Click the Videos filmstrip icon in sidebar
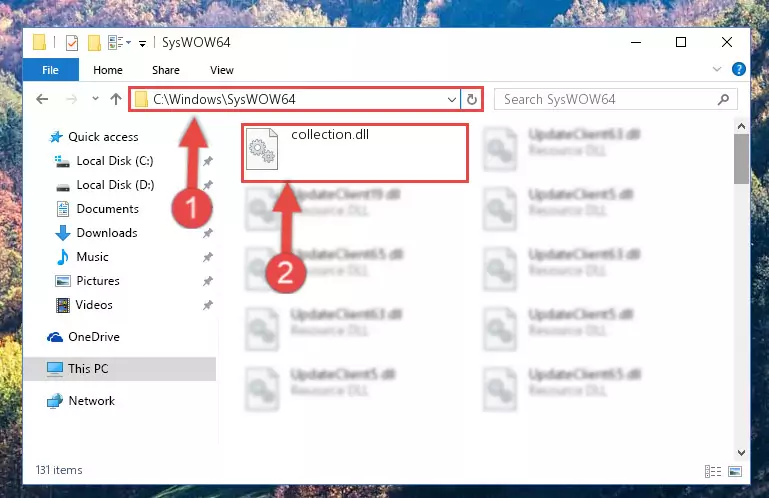The height and width of the screenshot is (498, 769). 63,305
